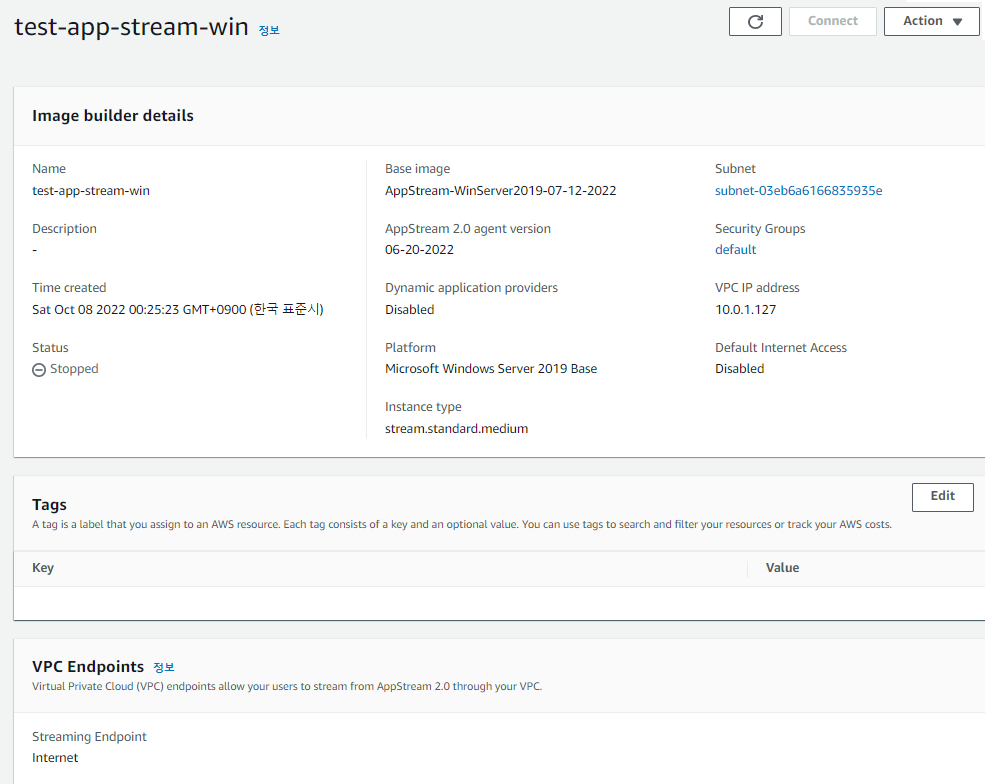
Task: Click the Tags section heading
Action: click(50, 504)
